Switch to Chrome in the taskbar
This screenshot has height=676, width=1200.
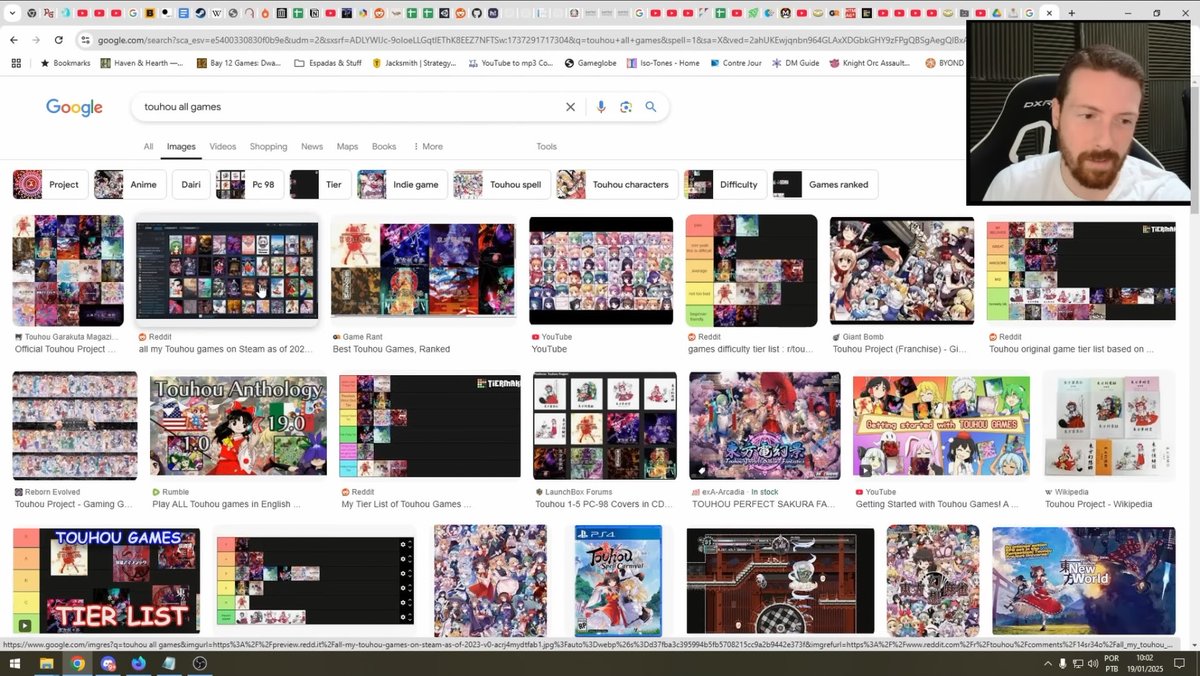point(77,663)
